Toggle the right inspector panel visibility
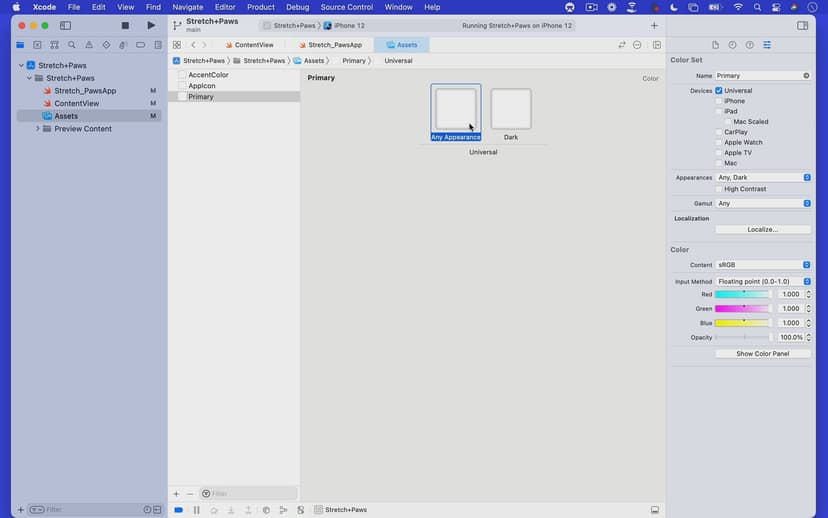 coord(802,25)
